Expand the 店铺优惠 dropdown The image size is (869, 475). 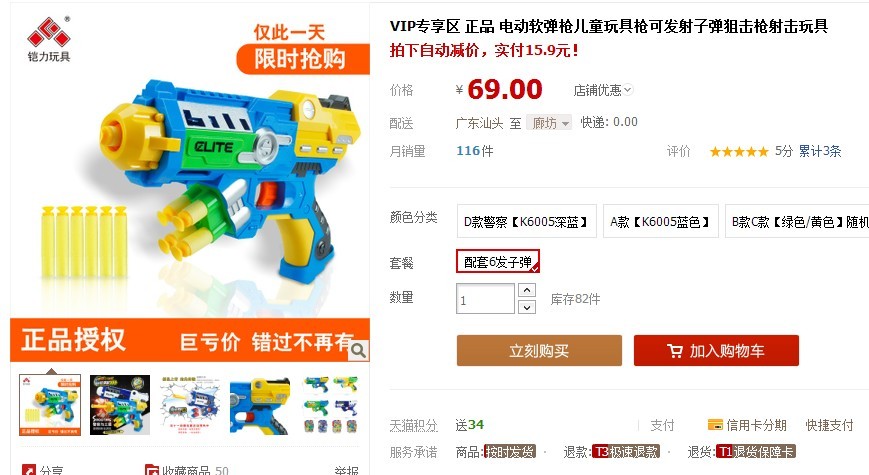(x=603, y=90)
